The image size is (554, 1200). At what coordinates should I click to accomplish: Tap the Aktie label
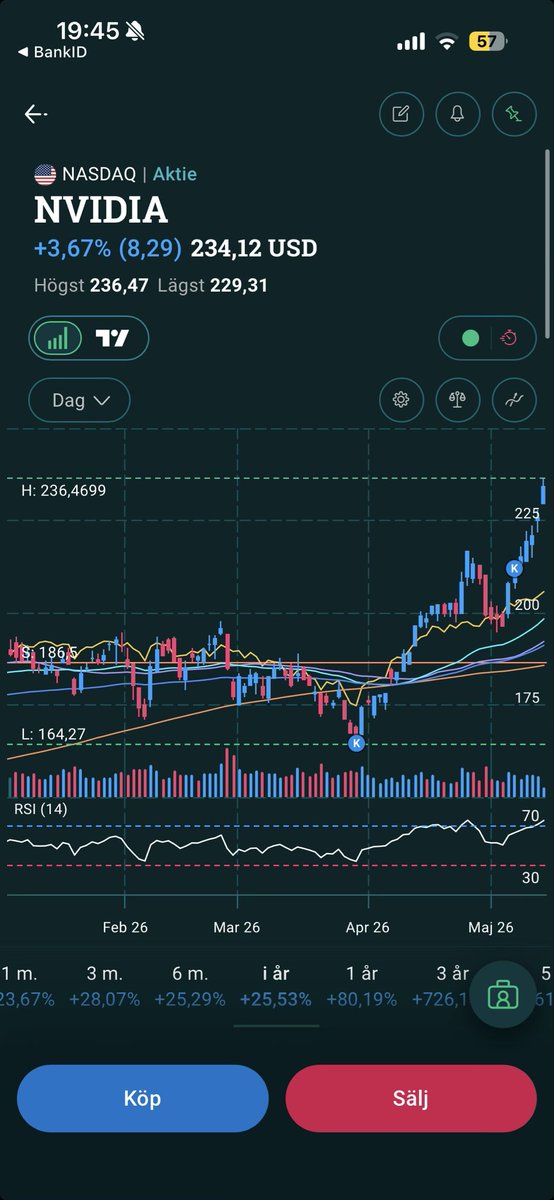coord(175,174)
